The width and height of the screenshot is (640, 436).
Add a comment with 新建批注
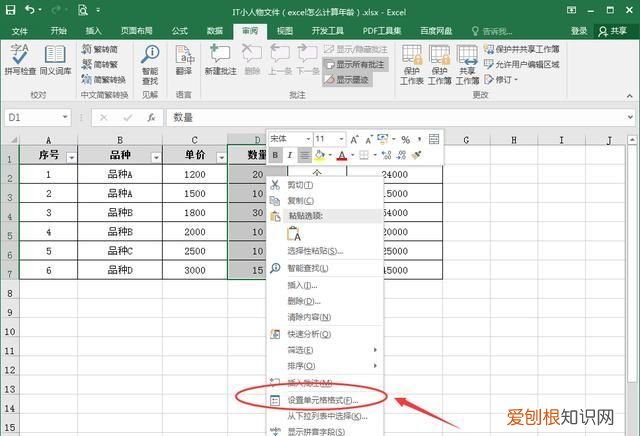coord(220,60)
